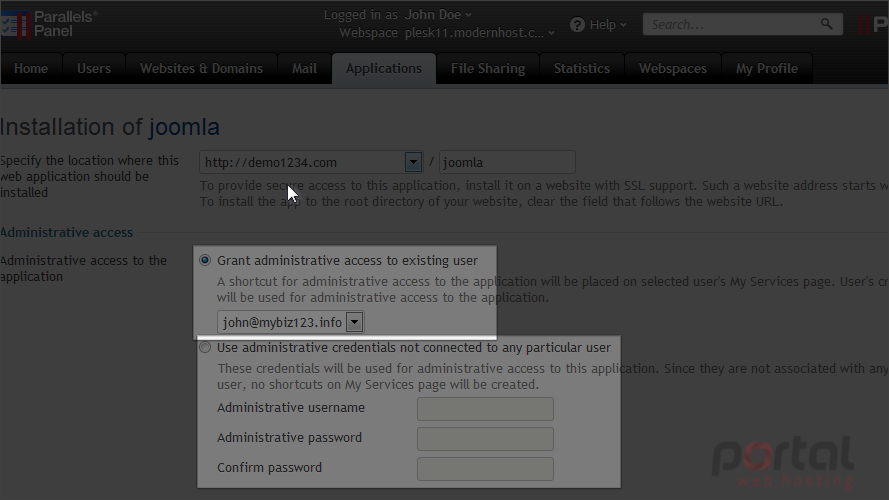Click the joomla directory path field
The height and width of the screenshot is (500, 889).
coord(507,162)
